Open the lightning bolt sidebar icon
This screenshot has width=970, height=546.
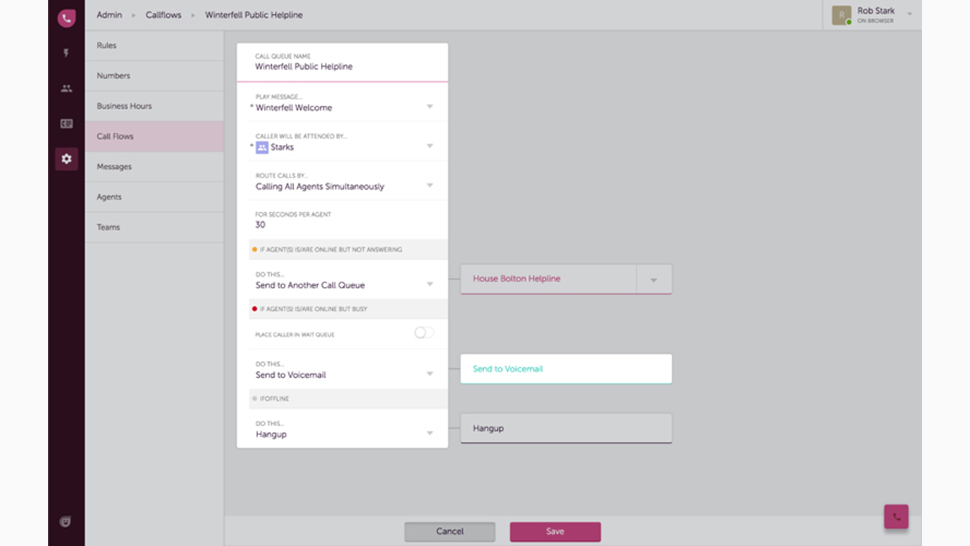pyautogui.click(x=66, y=53)
